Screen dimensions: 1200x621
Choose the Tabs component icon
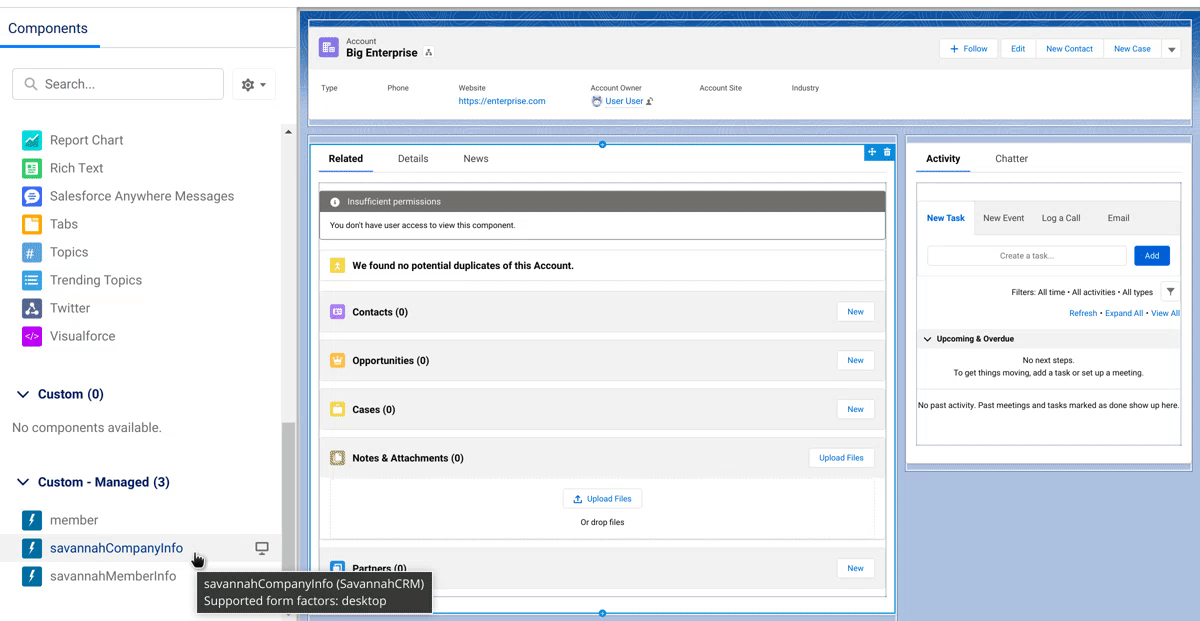(32, 225)
